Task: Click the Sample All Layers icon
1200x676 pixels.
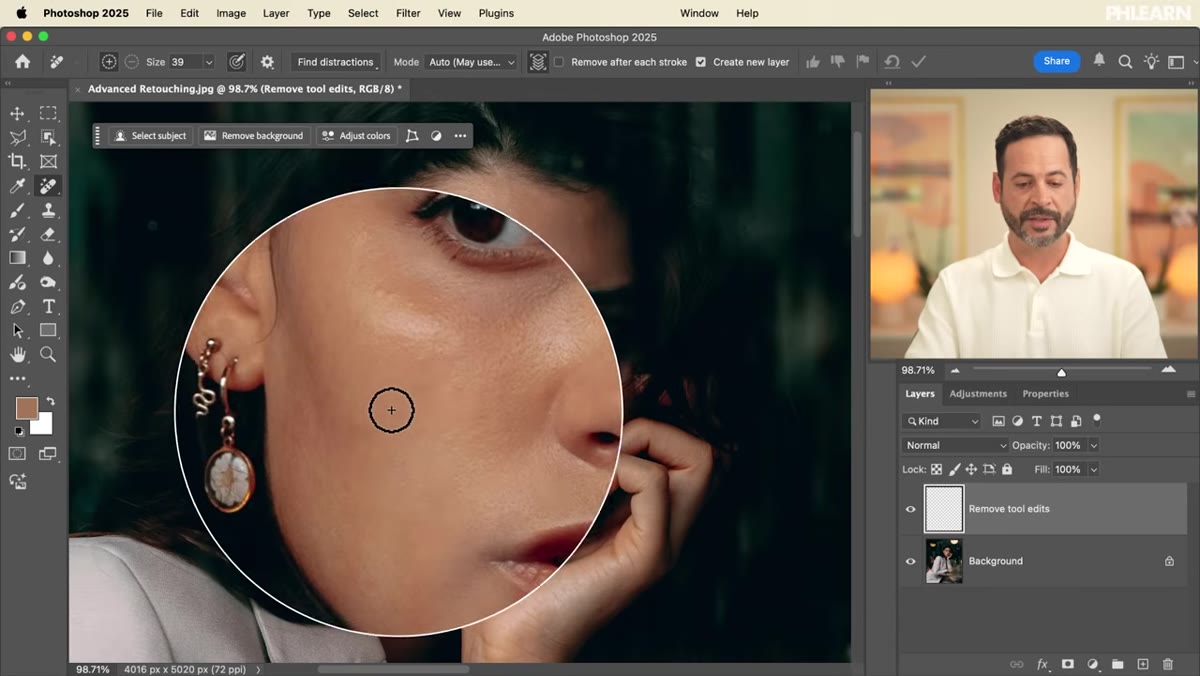Action: pos(538,62)
